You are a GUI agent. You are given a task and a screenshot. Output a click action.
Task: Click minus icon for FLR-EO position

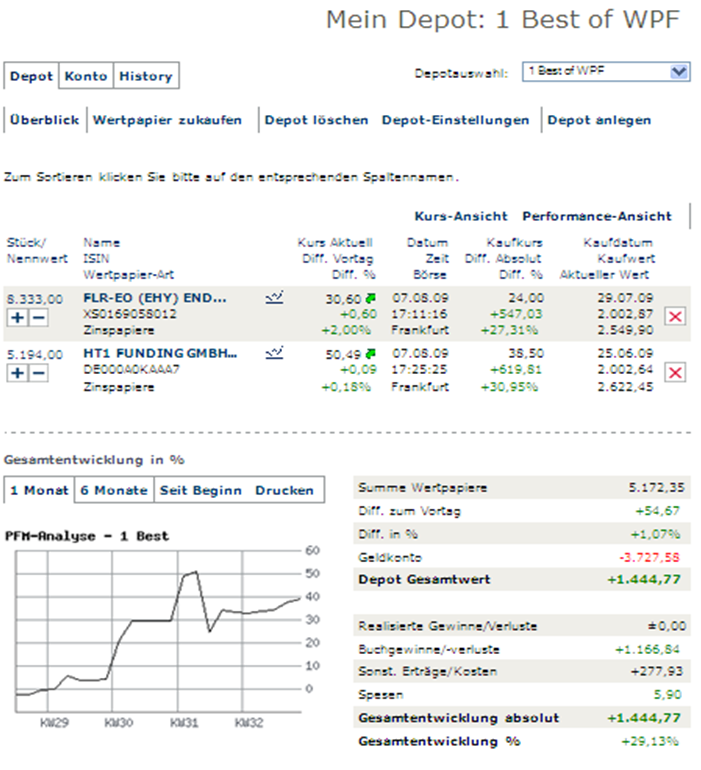[37, 316]
